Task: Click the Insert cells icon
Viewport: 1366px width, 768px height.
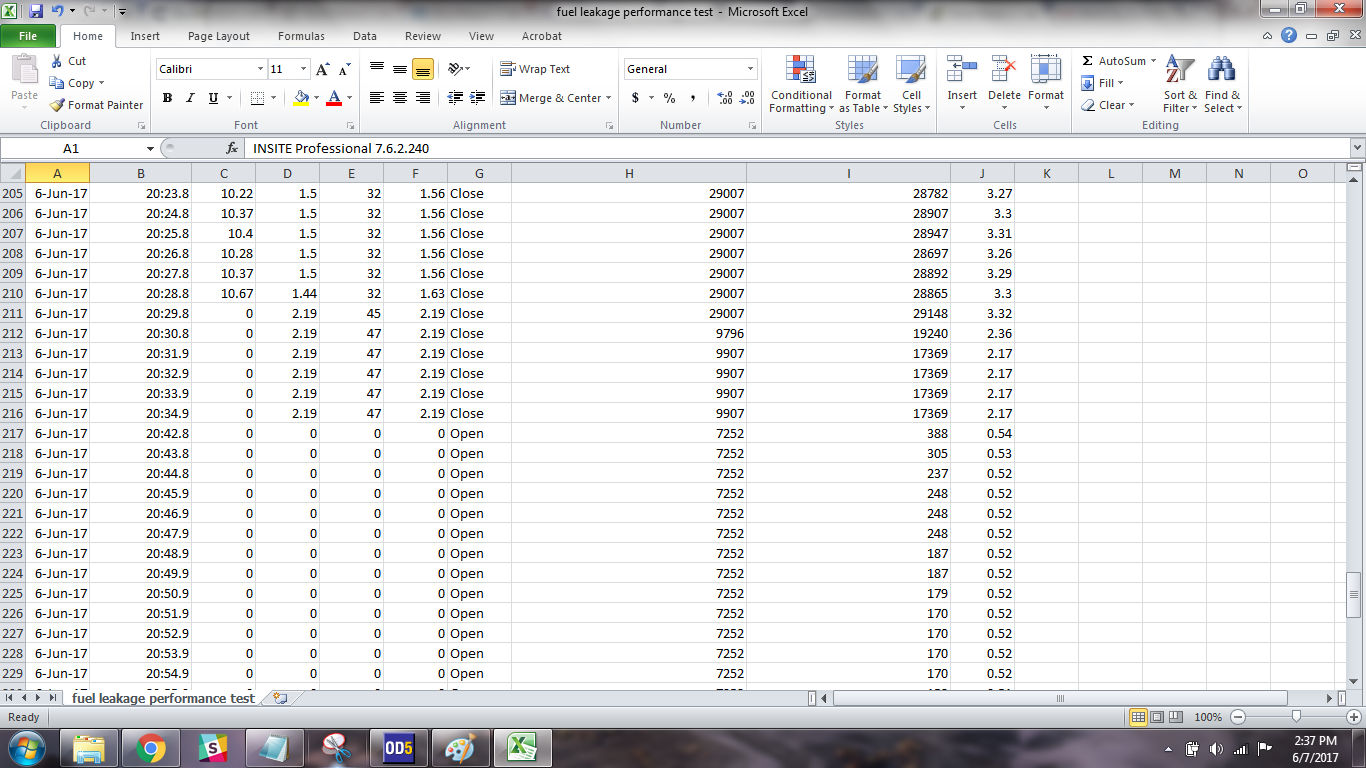Action: coord(962,69)
